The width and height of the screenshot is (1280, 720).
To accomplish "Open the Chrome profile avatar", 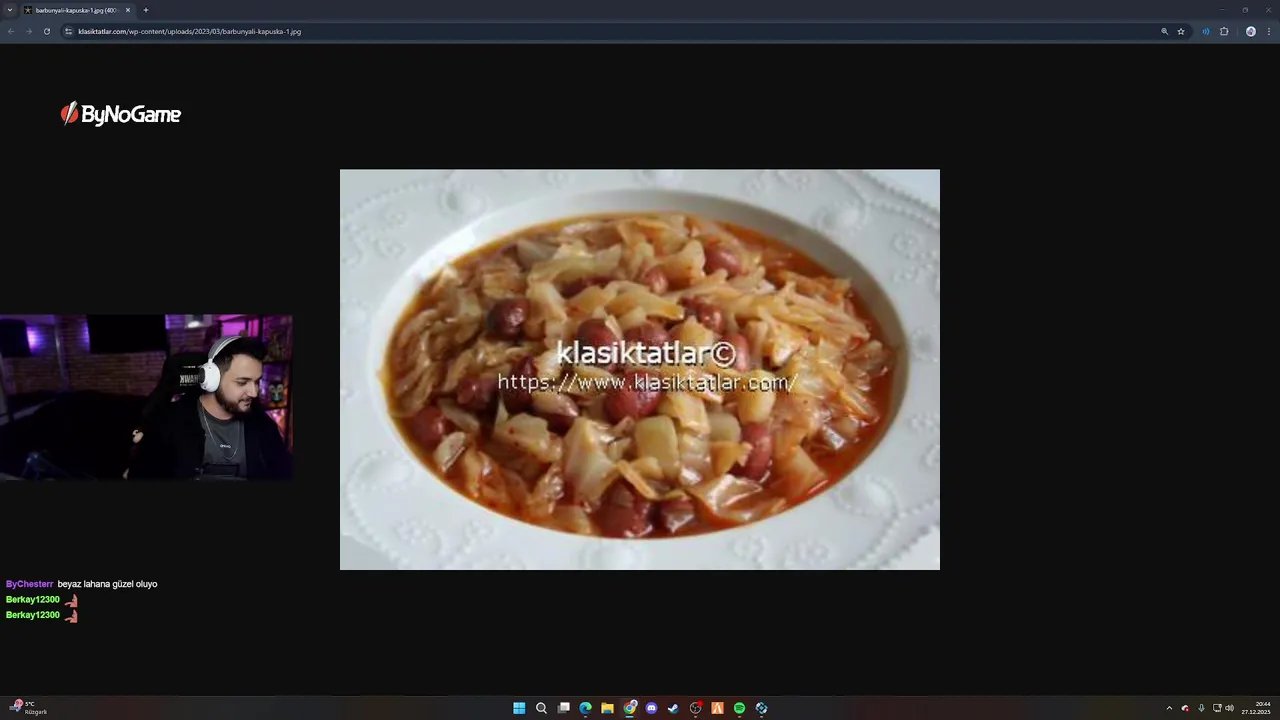I will click(x=1250, y=31).
